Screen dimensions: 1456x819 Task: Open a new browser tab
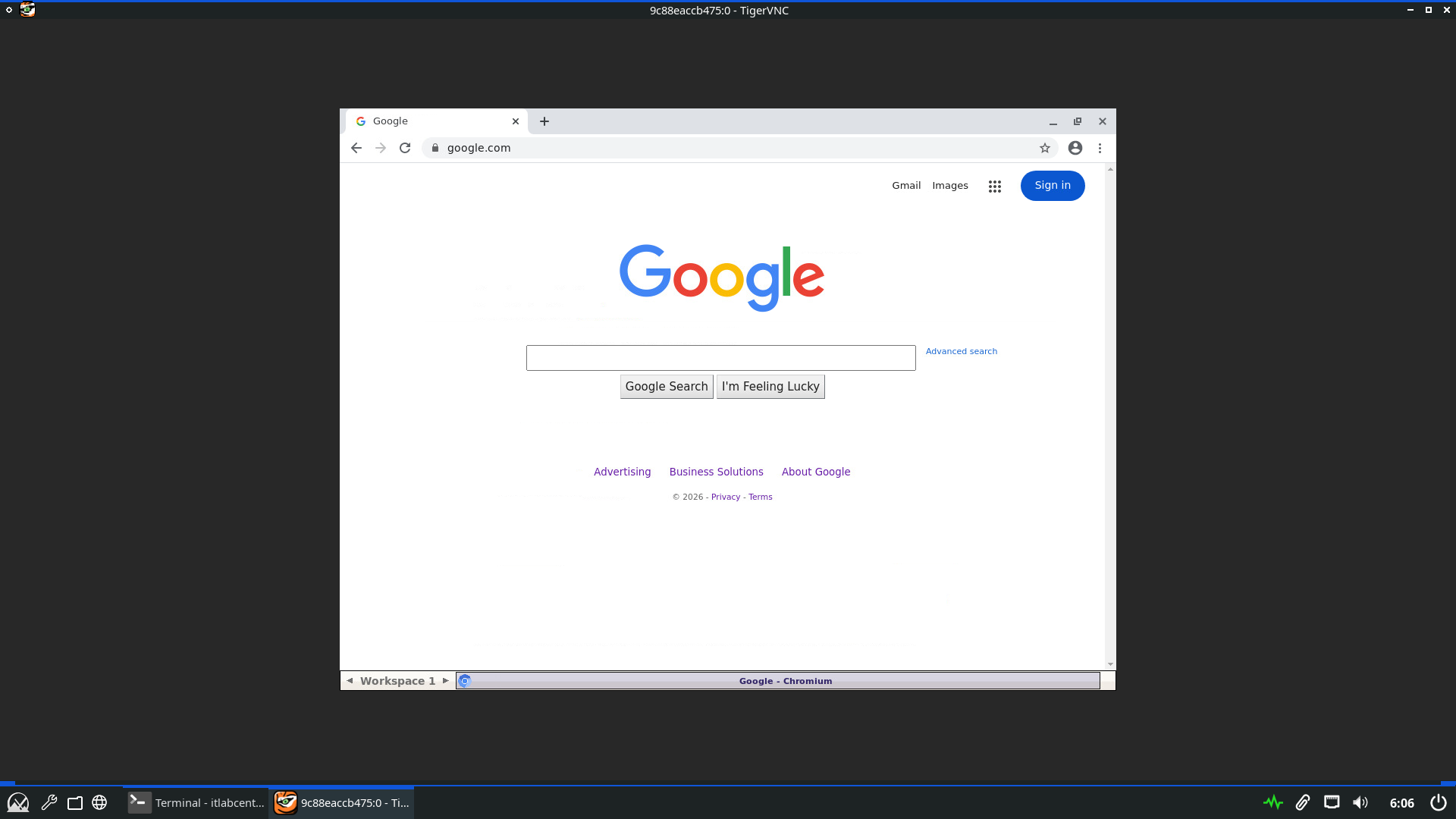coord(544,121)
